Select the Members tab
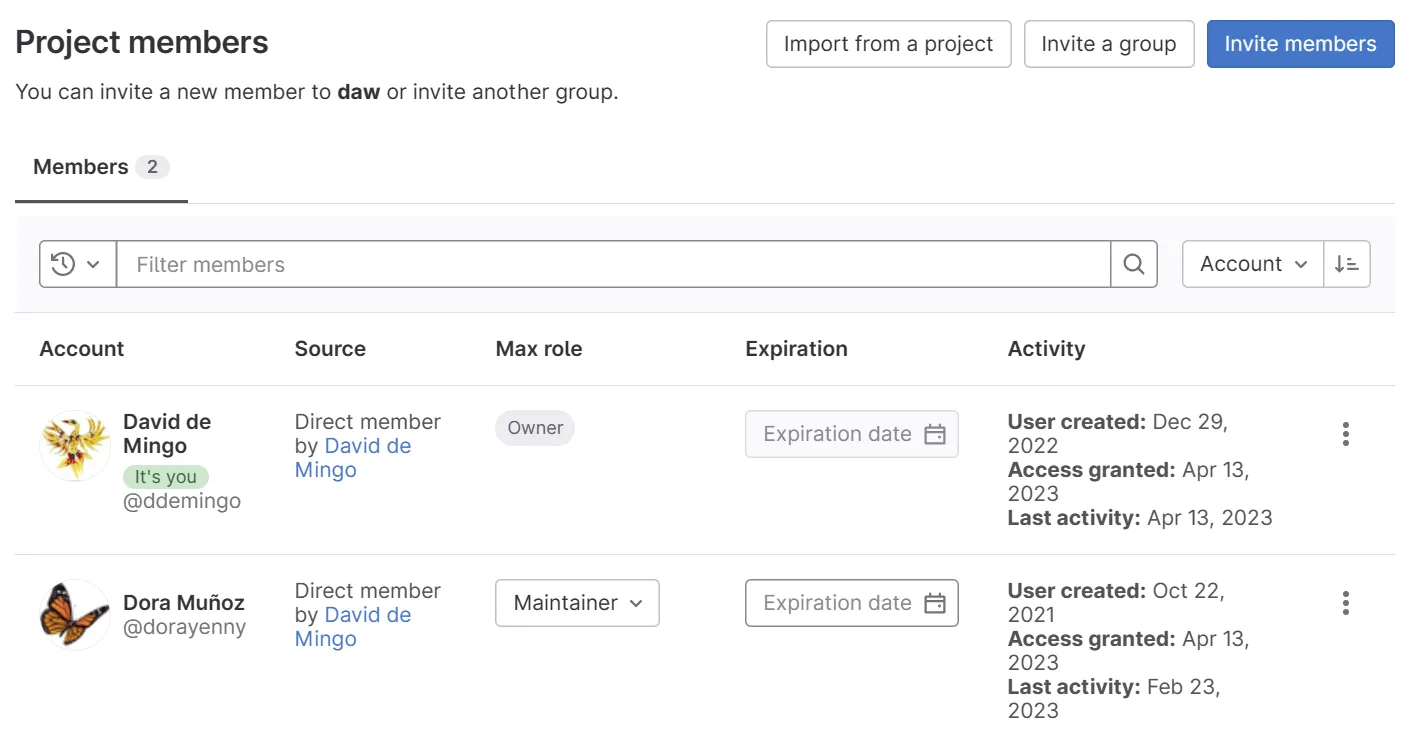Viewport: 1410px width, 744px height. point(100,167)
